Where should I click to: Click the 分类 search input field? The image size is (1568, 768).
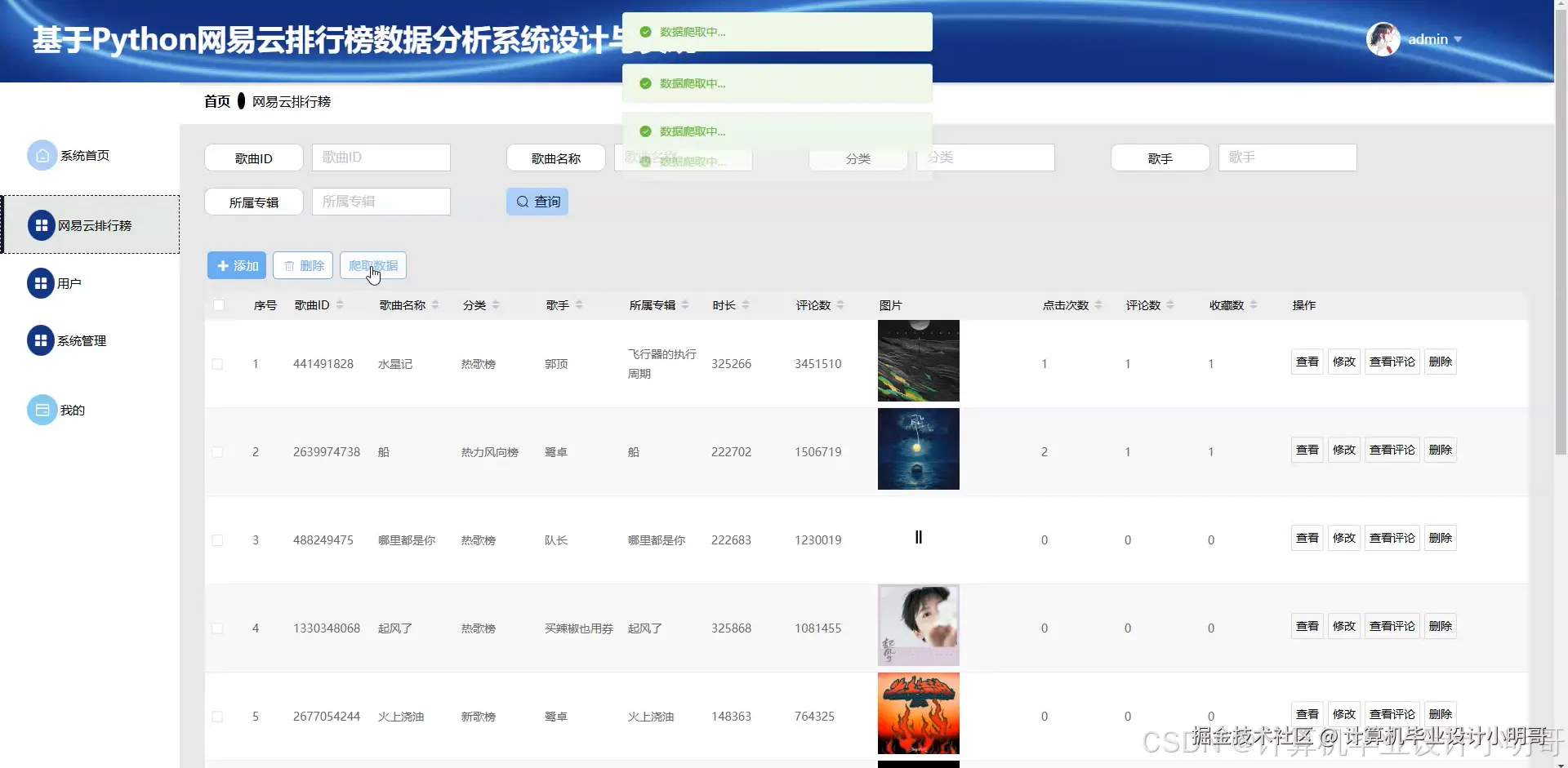tap(986, 158)
